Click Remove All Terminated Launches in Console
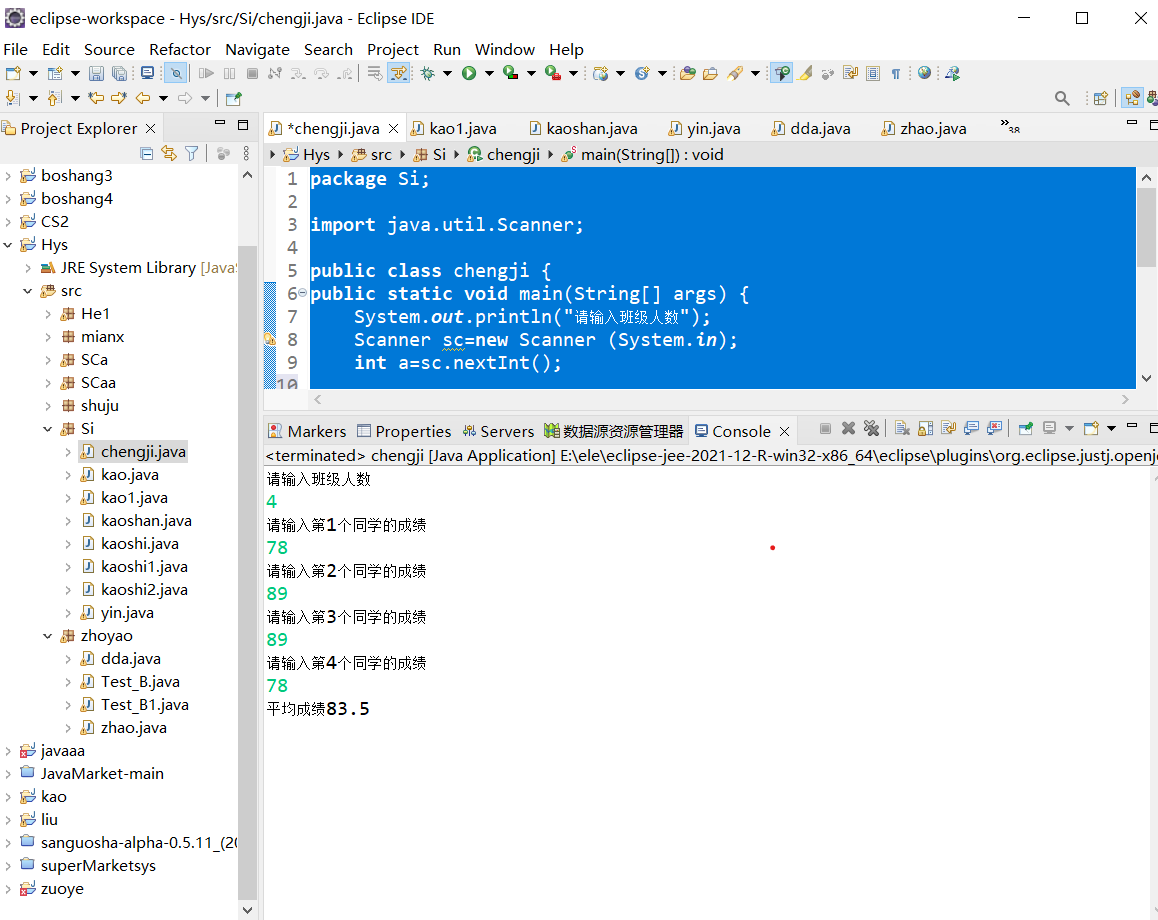1158x920 pixels. click(871, 428)
